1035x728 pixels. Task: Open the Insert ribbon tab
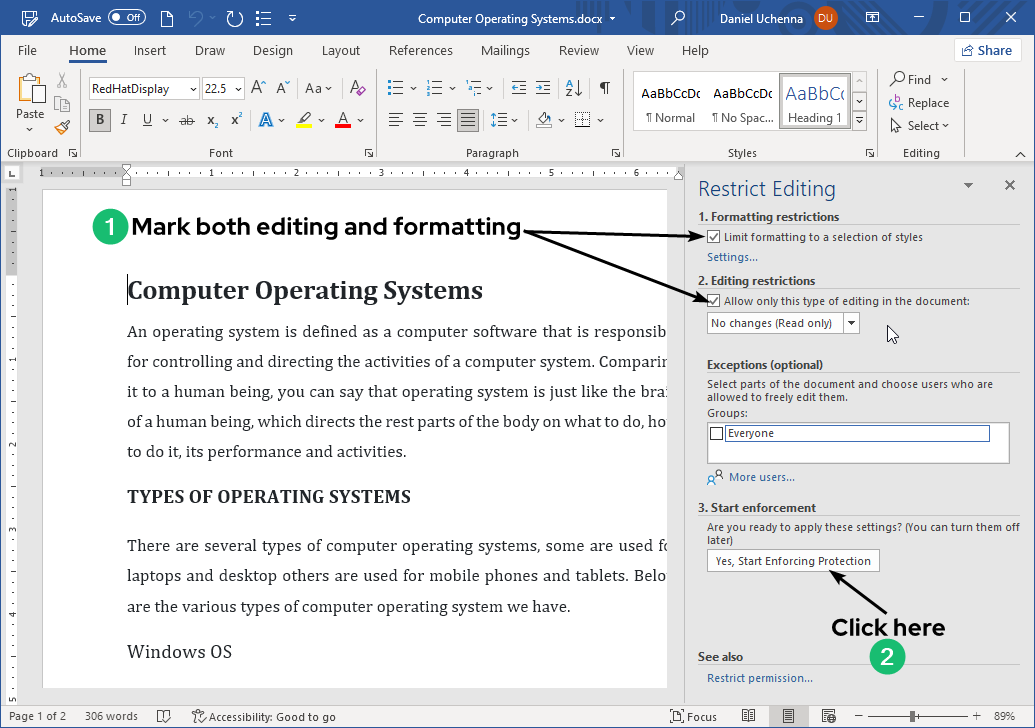149,50
